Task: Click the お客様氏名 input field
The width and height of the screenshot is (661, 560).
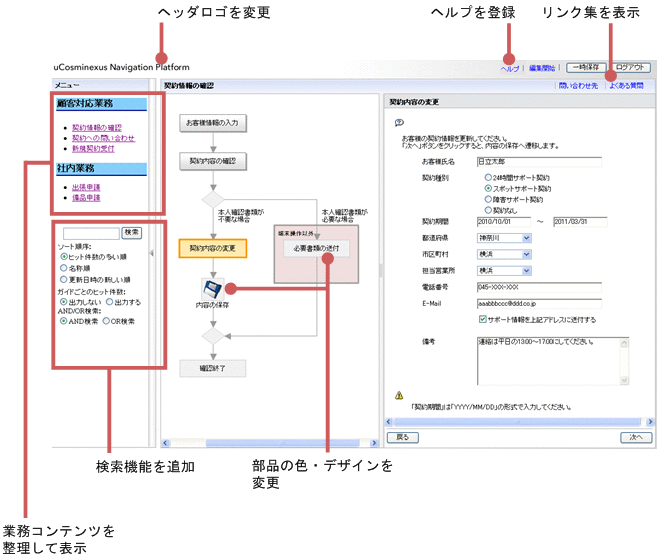Action: point(539,162)
